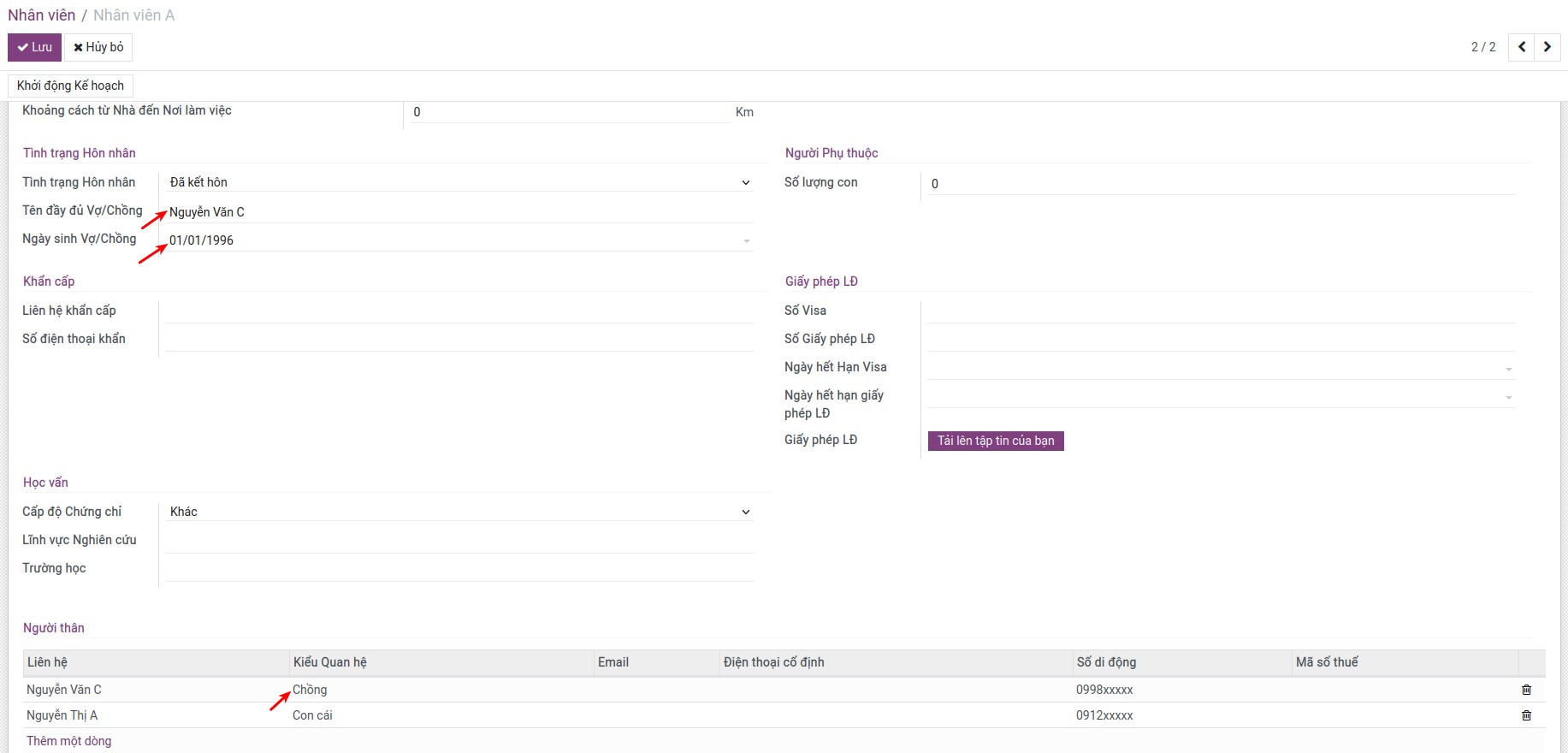
Task: Expand Cấp độ Chứng chỉ dropdown
Action: [459, 512]
